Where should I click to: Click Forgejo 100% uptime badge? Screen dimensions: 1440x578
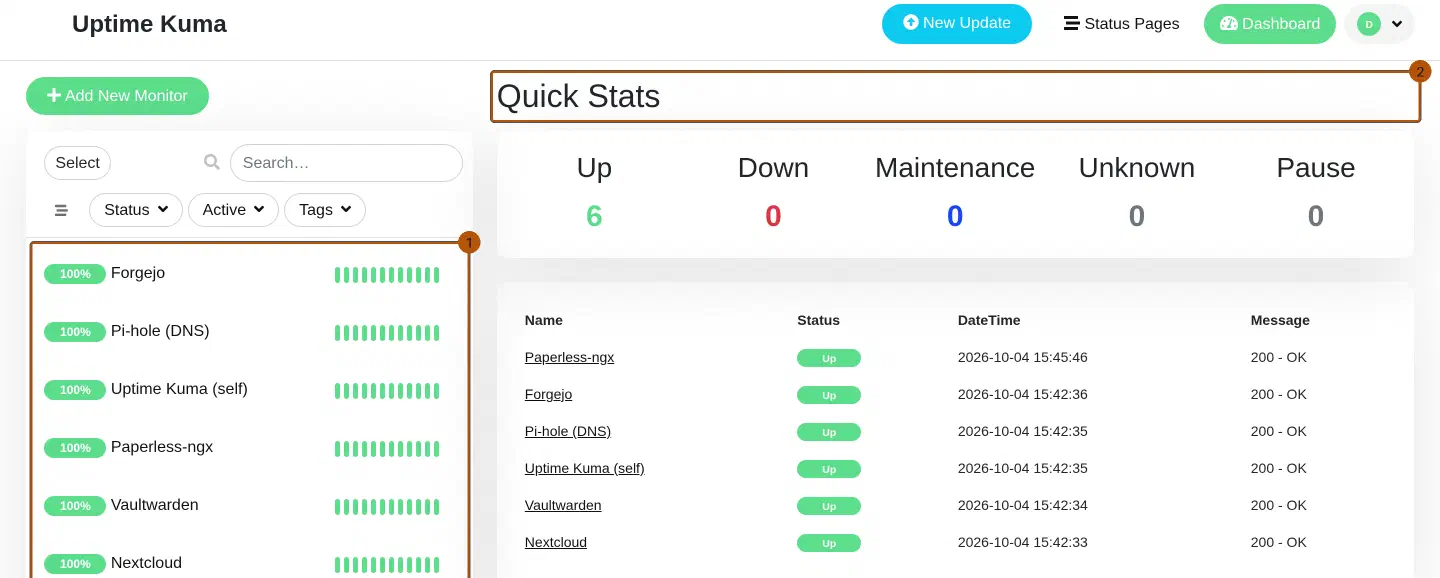[75, 274]
